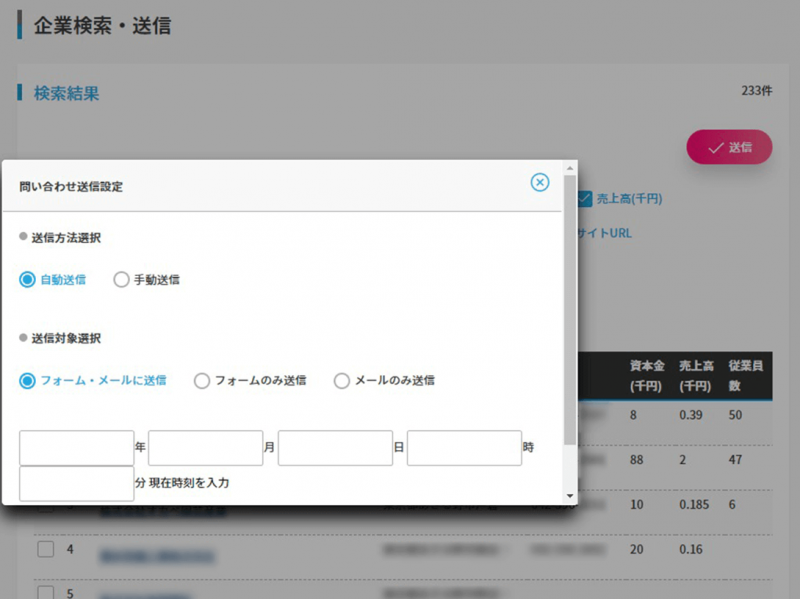Click the year (年) input field
This screenshot has height=599, width=800.
coord(77,447)
